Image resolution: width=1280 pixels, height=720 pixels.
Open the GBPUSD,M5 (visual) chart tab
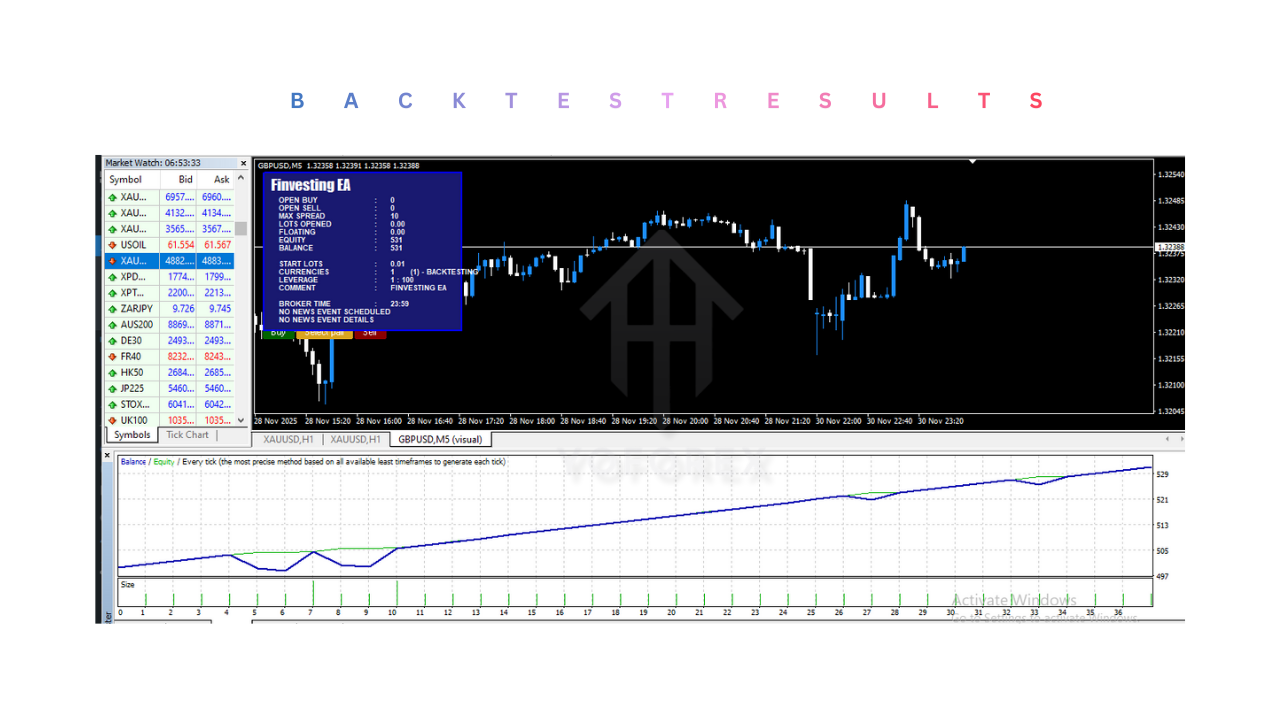click(x=439, y=439)
